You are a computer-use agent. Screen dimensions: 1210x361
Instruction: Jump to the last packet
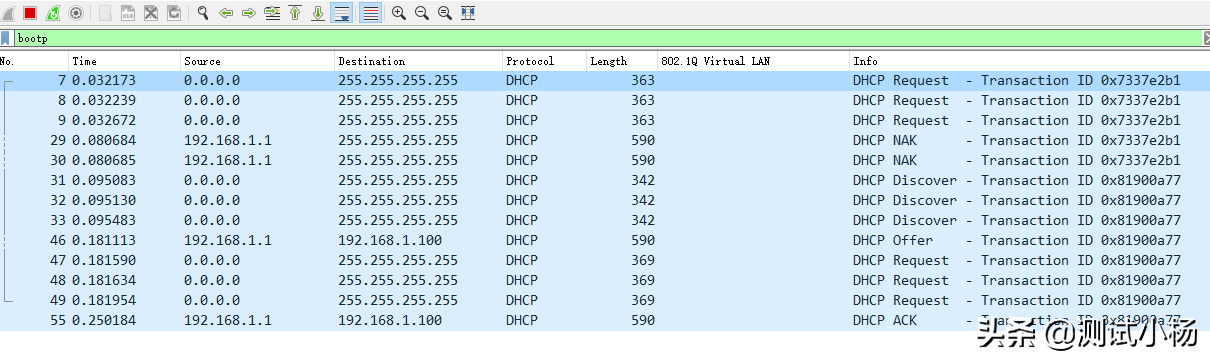coord(318,13)
